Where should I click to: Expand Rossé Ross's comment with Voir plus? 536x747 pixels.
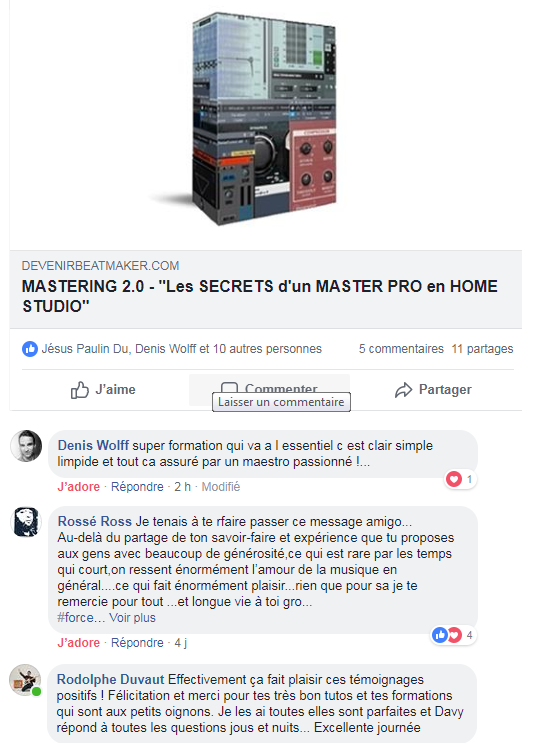[132, 617]
